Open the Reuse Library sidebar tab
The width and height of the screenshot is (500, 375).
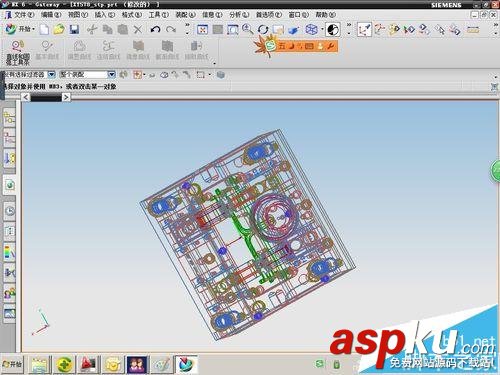tap(9, 159)
